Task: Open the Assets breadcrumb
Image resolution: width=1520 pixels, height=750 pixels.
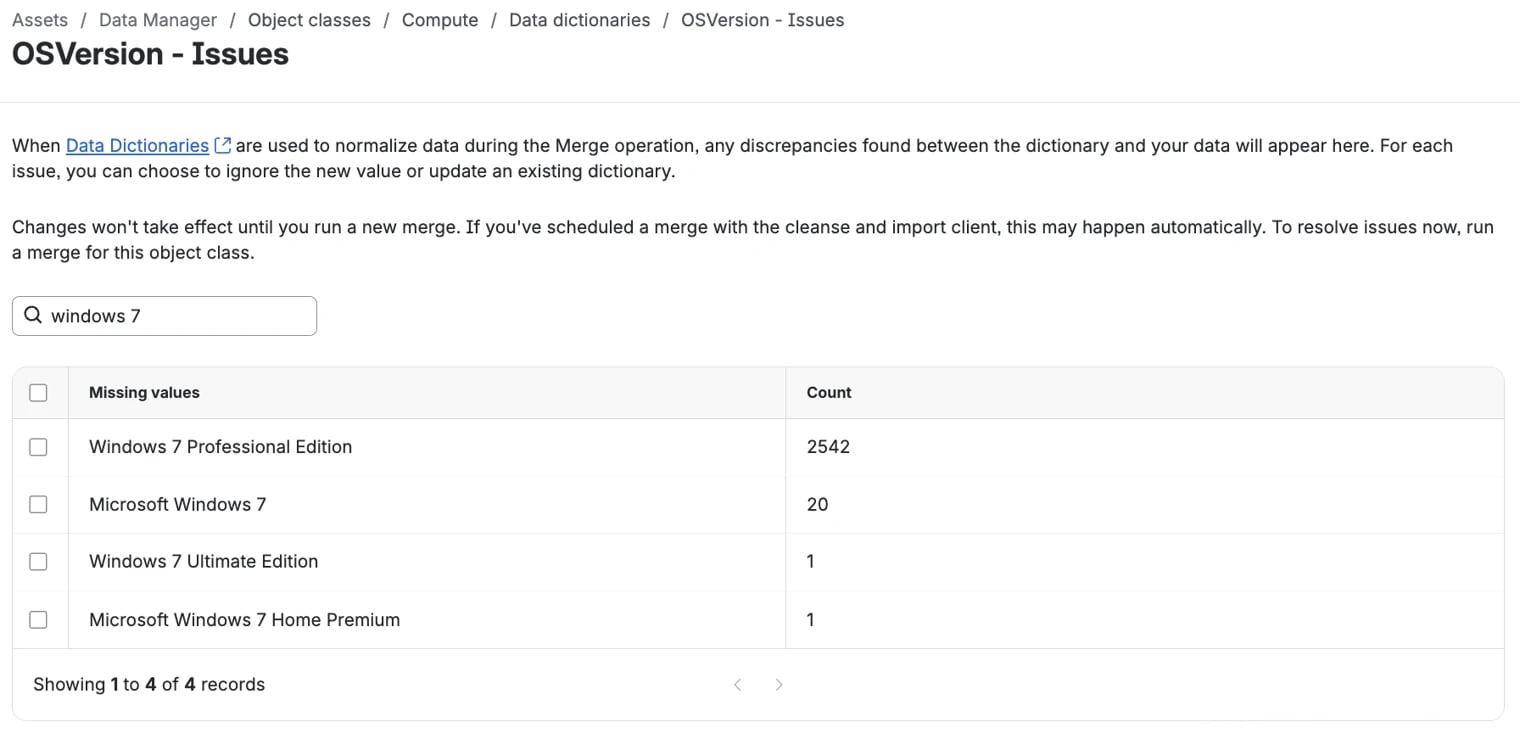Action: pos(40,20)
